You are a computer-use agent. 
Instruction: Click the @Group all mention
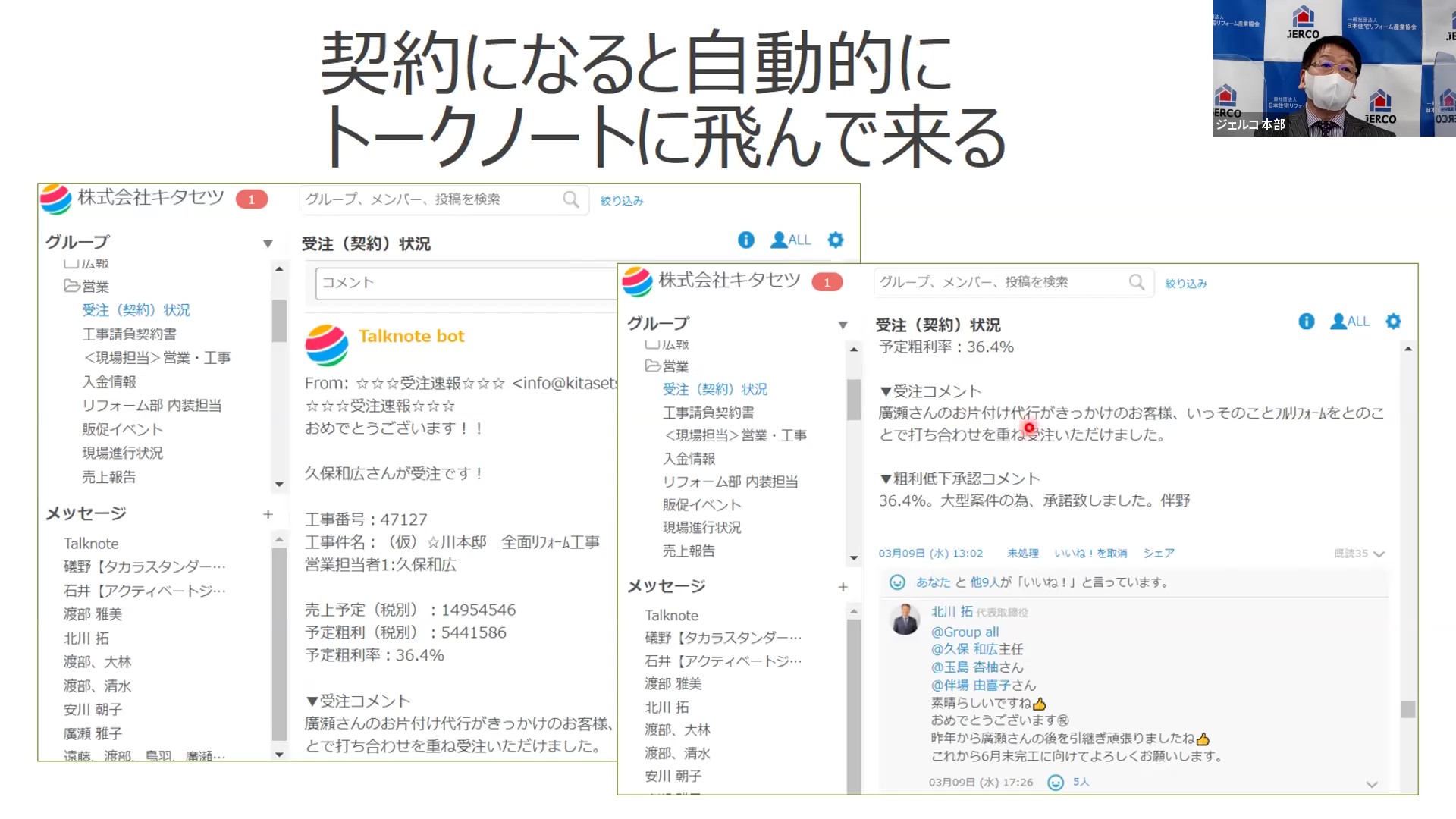[x=965, y=632]
